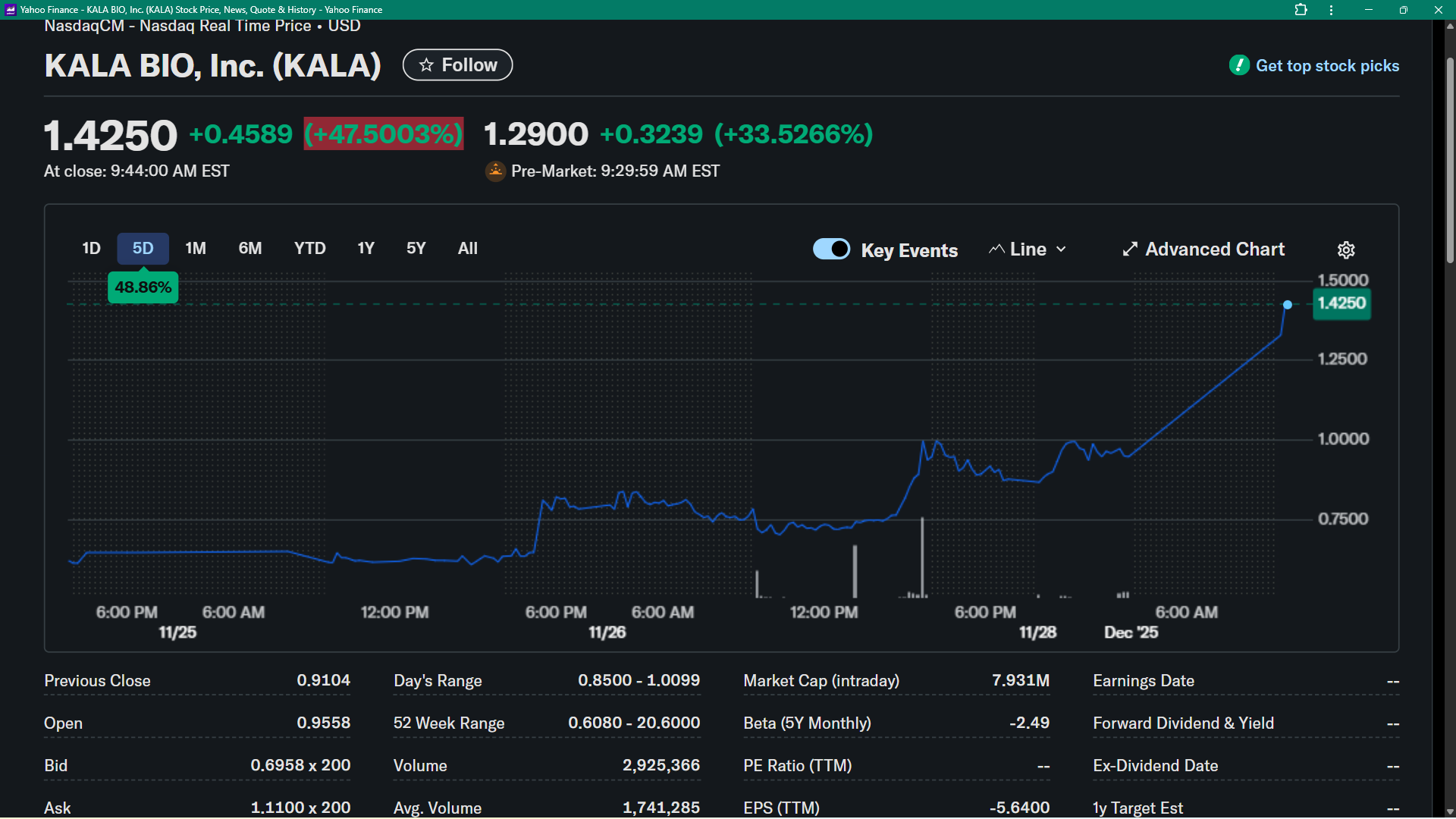Toggle the Key Events switch off
The image size is (1456, 819).
(831, 249)
